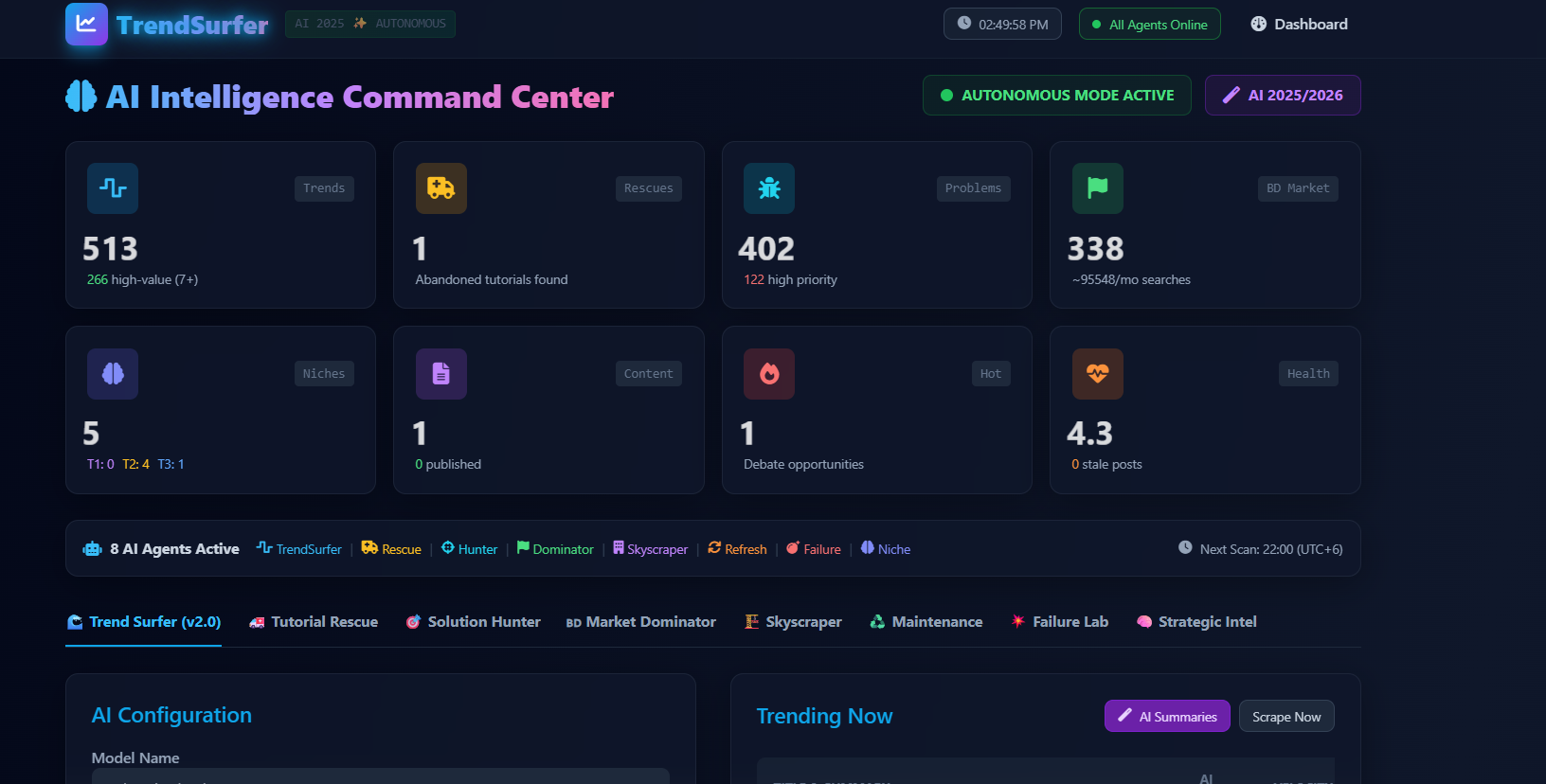Click the Trends pulse icon
Viewport: 1546px width, 784px height.
click(x=113, y=188)
